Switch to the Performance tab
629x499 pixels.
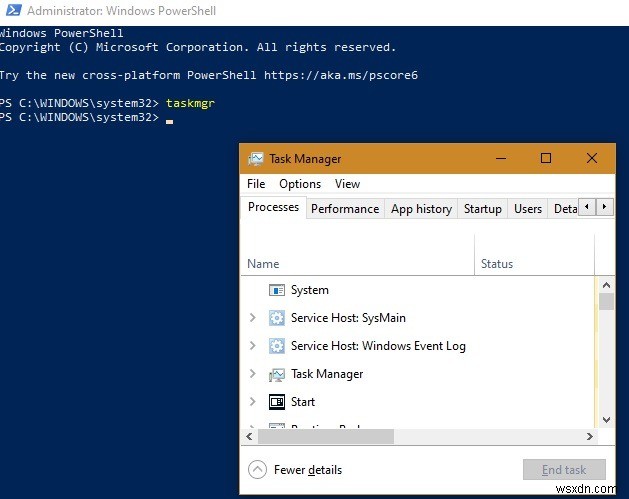pos(345,209)
